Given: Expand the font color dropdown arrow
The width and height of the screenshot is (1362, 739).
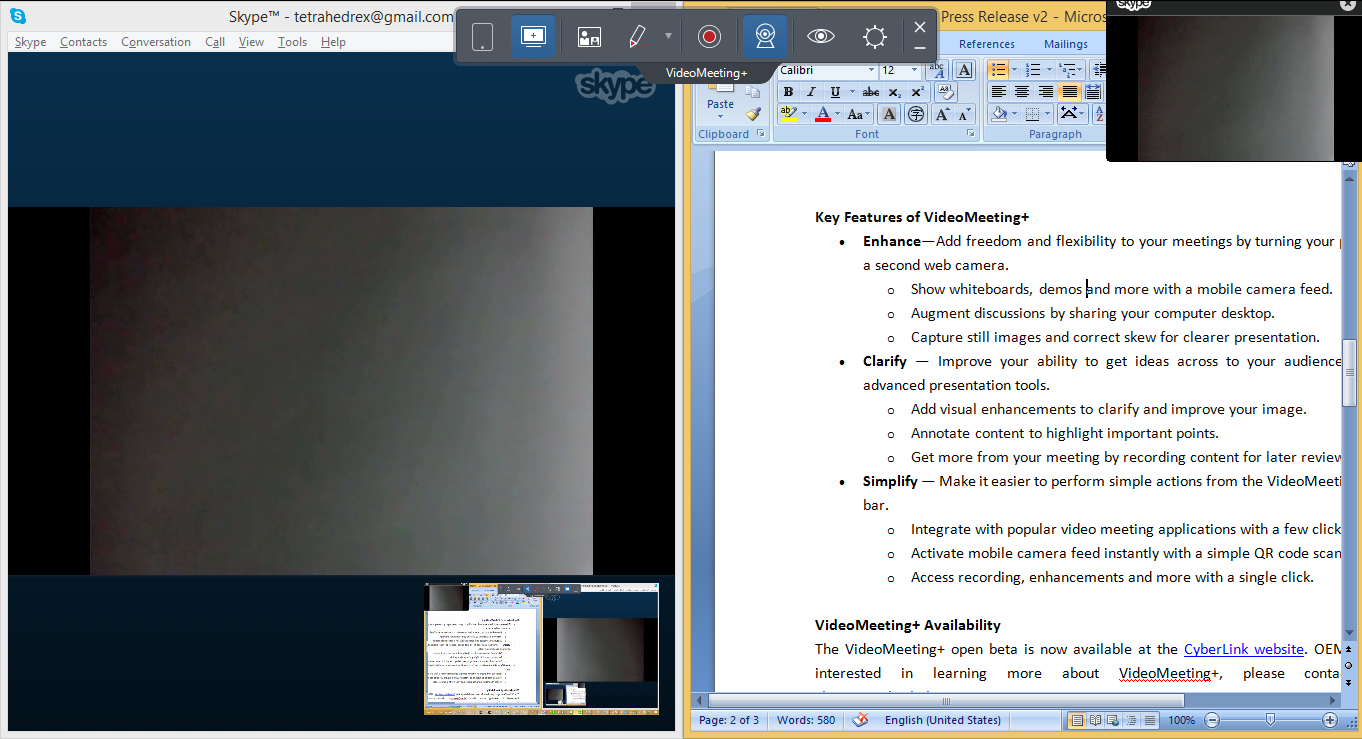Looking at the screenshot, I should 839,114.
